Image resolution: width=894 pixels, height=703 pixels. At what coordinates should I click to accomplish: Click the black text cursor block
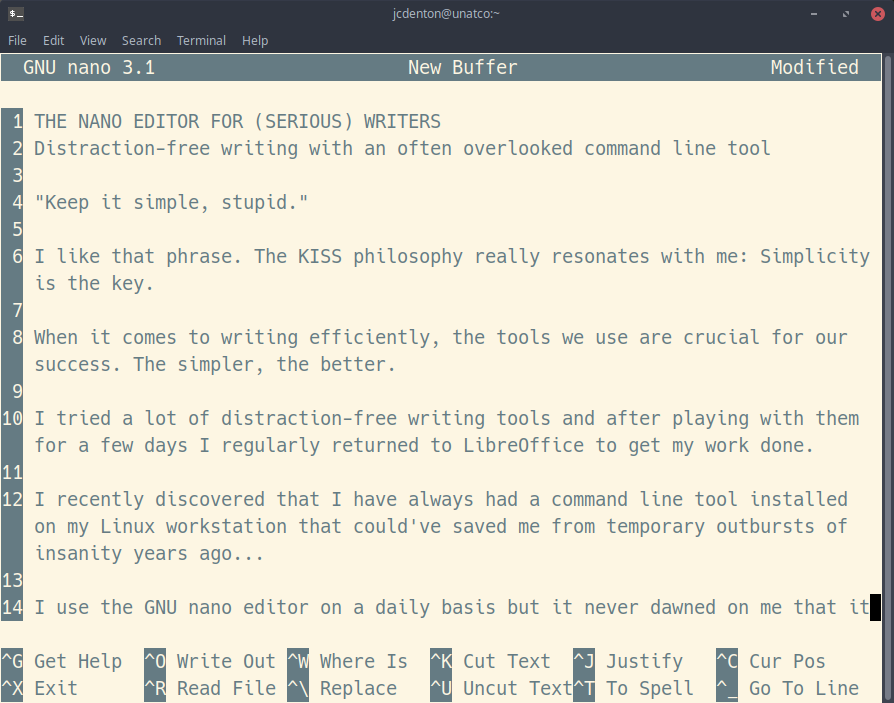tap(875, 607)
